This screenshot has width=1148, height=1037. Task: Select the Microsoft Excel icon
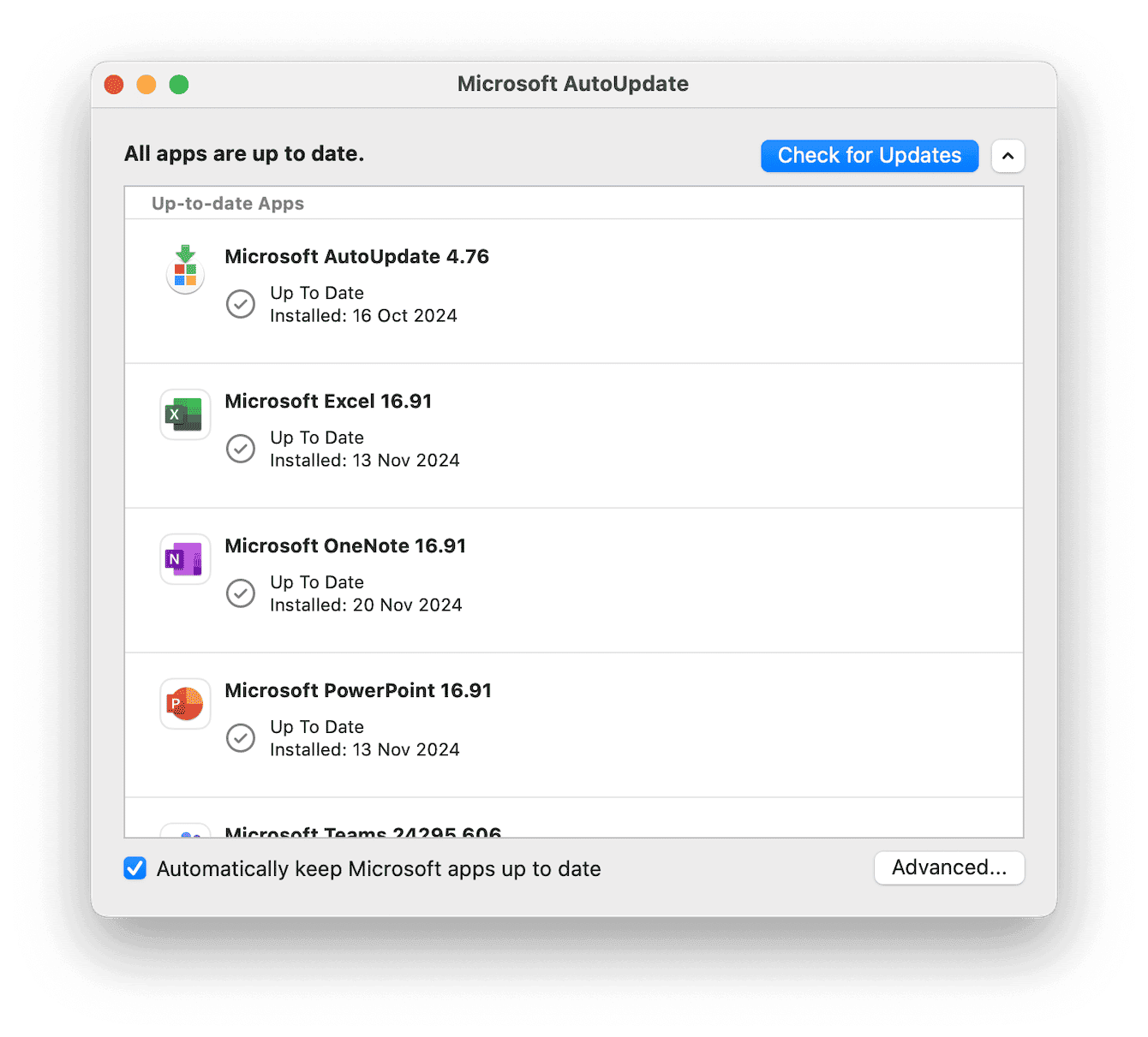point(185,414)
